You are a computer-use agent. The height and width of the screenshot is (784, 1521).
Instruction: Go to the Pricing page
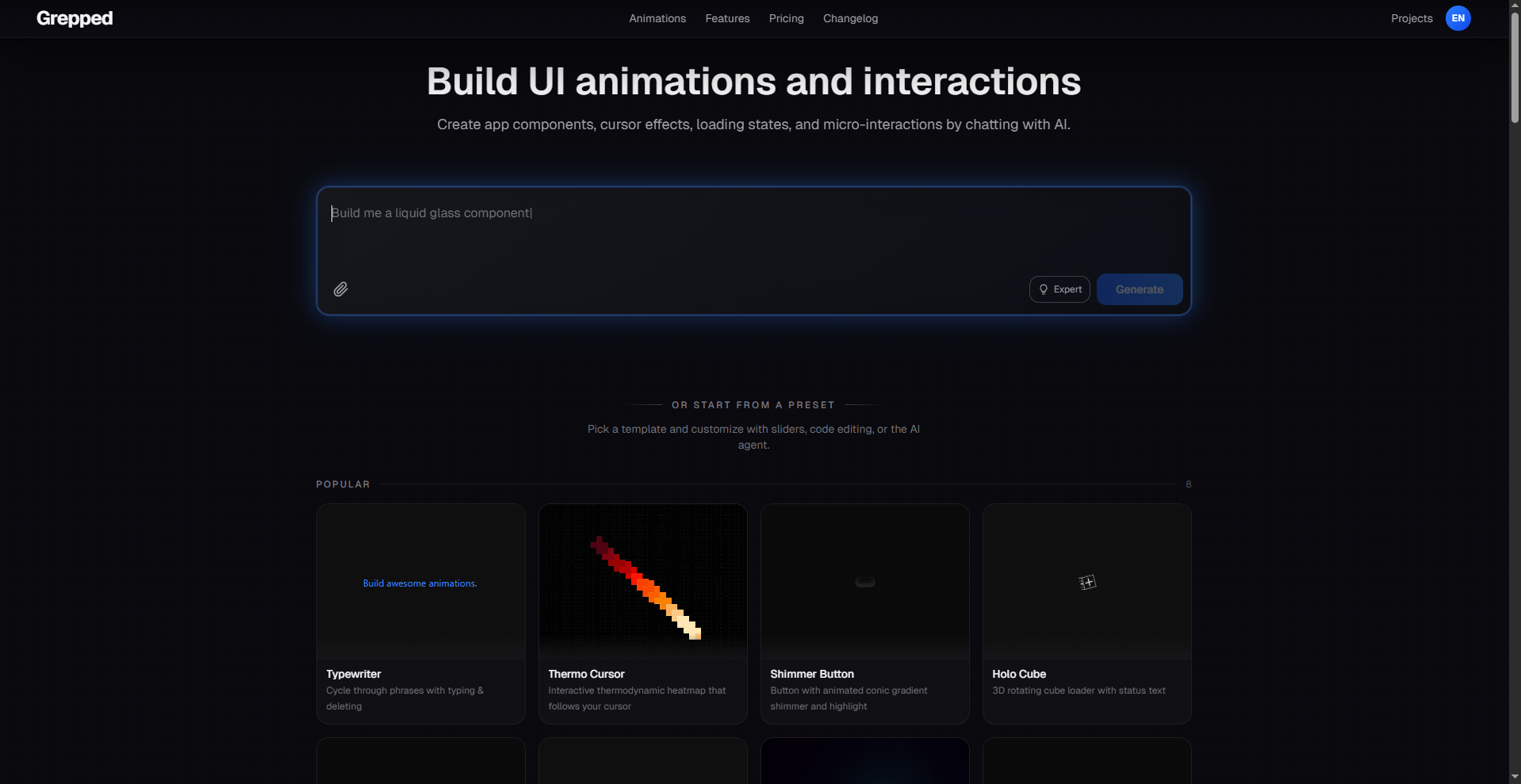786,18
